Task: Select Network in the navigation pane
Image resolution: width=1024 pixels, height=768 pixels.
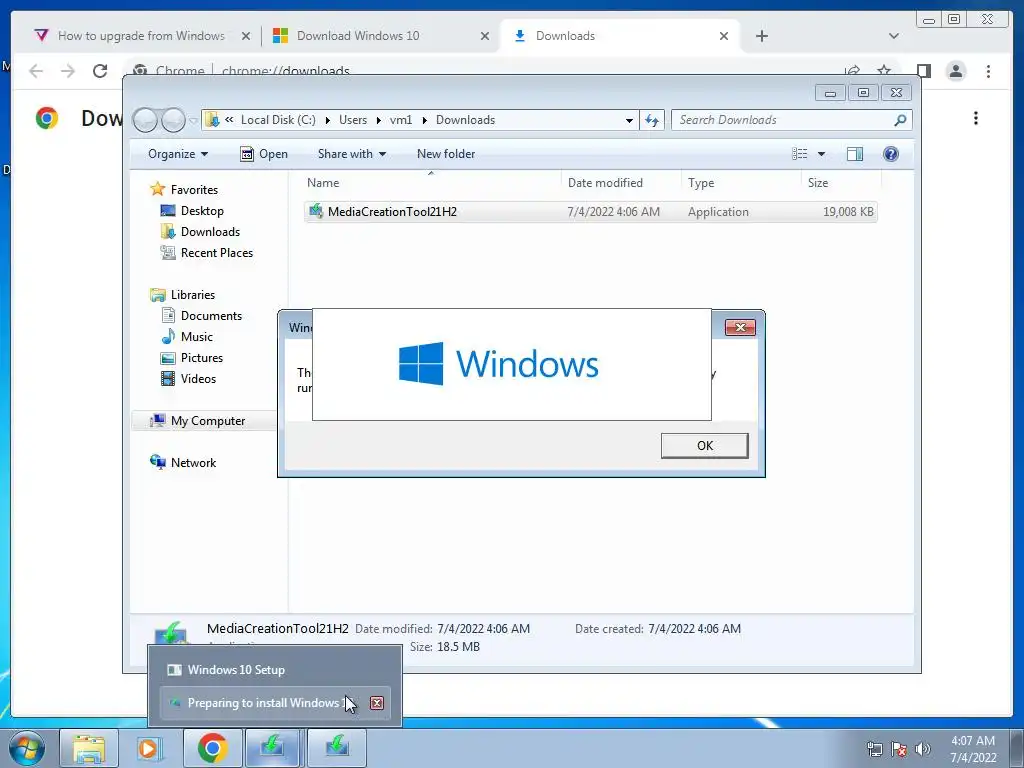Action: coord(193,462)
